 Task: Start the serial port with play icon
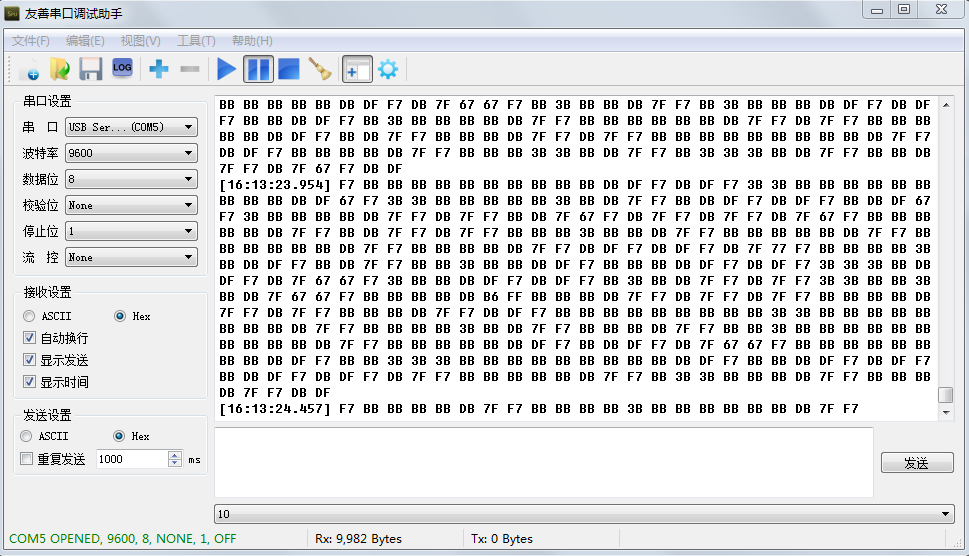[226, 69]
